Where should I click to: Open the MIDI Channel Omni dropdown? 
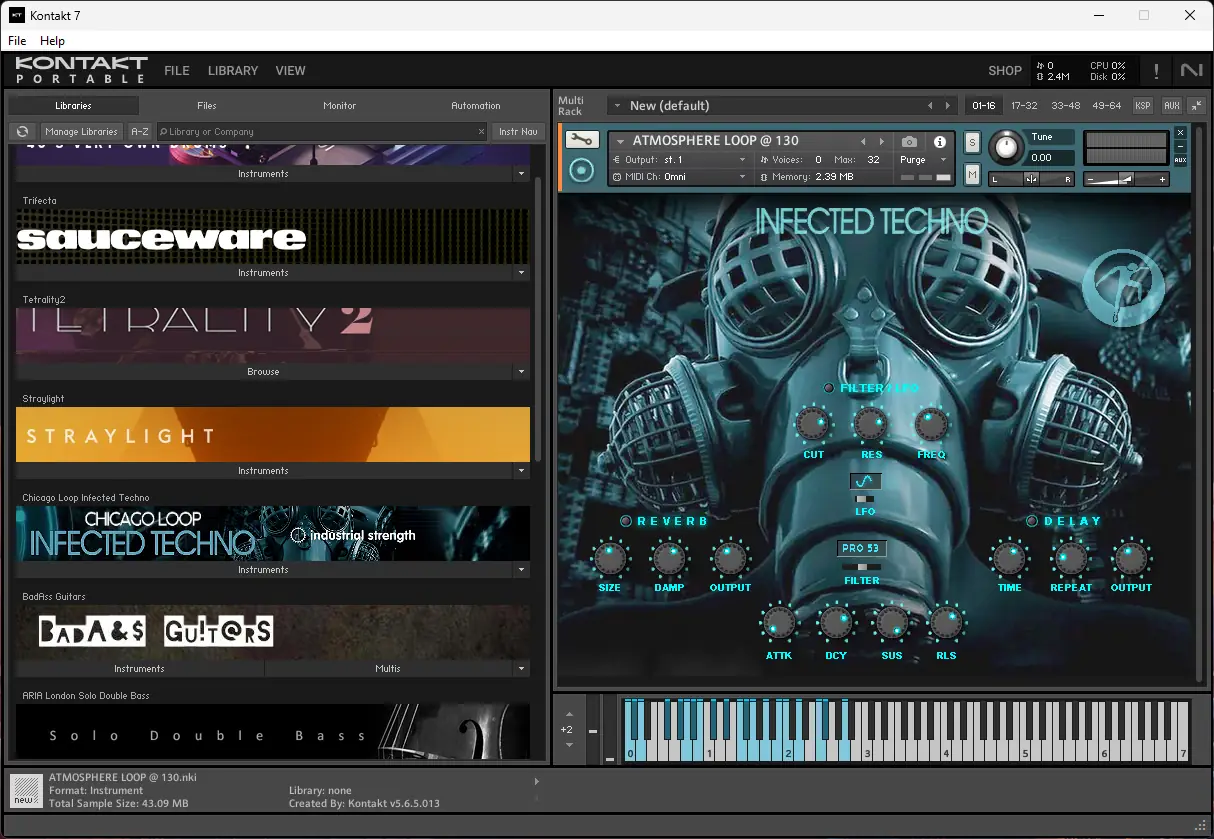(680, 174)
